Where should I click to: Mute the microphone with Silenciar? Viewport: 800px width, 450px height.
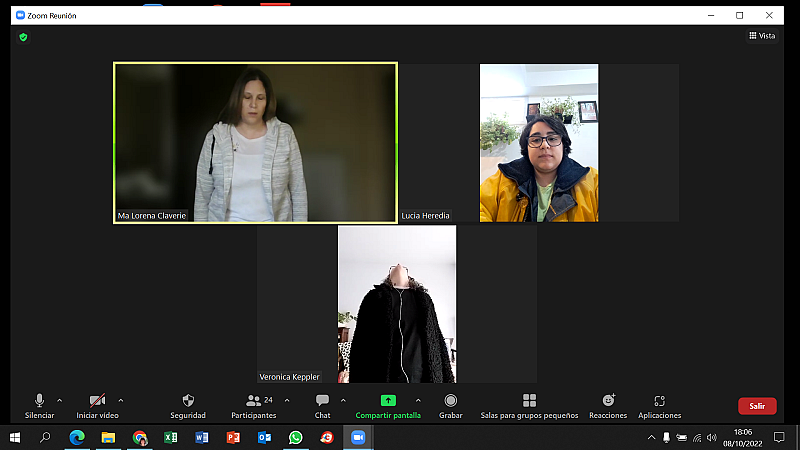click(39, 405)
